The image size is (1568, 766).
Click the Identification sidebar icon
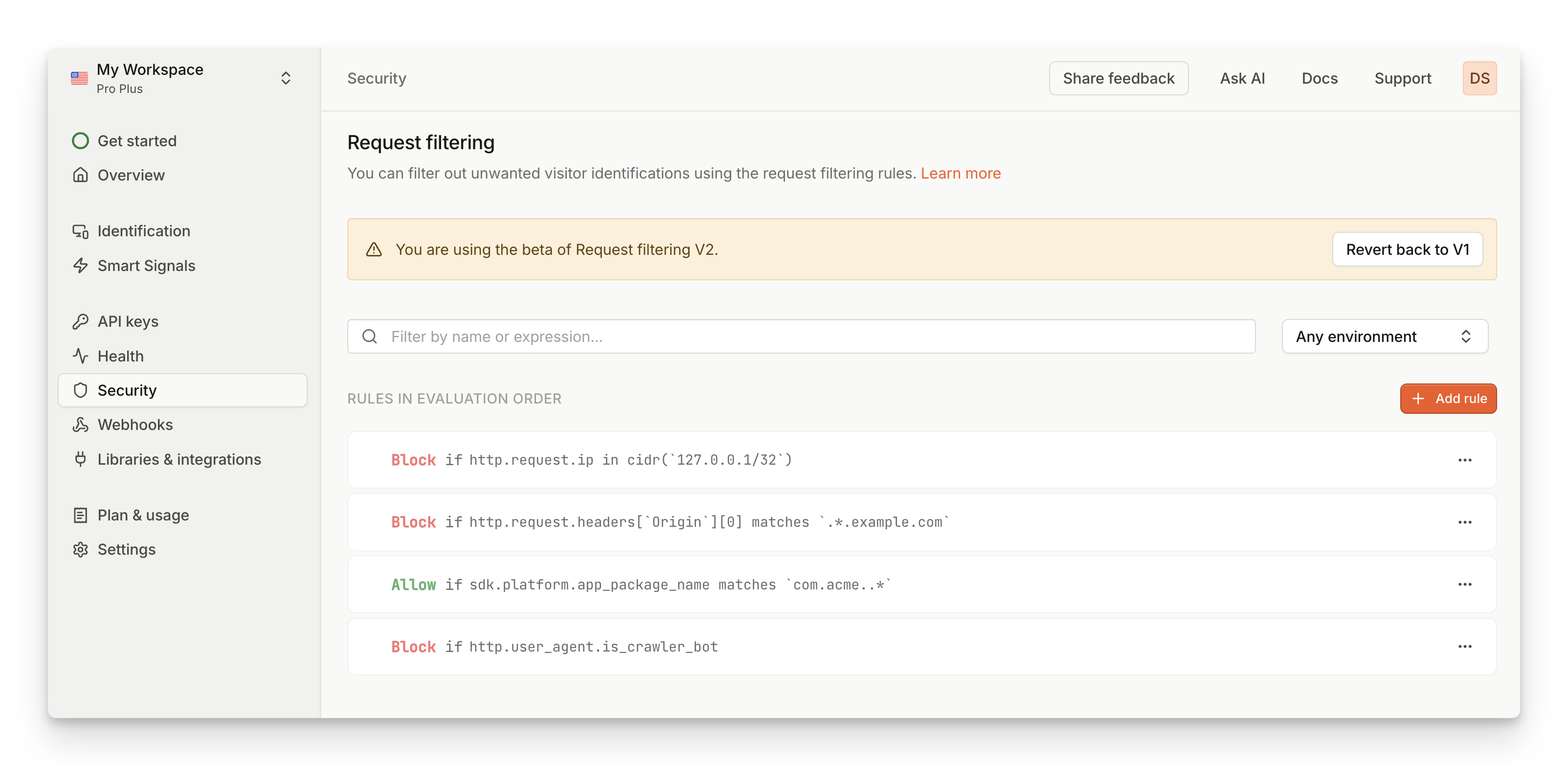(x=80, y=231)
